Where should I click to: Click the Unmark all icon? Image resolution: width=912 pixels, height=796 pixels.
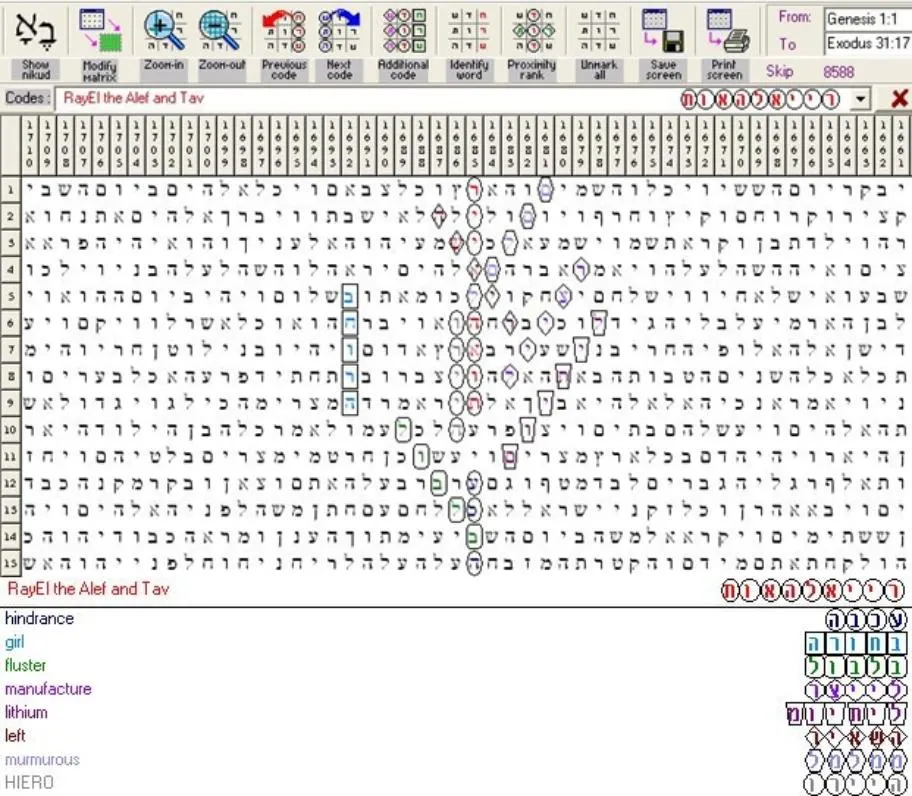coord(599,29)
